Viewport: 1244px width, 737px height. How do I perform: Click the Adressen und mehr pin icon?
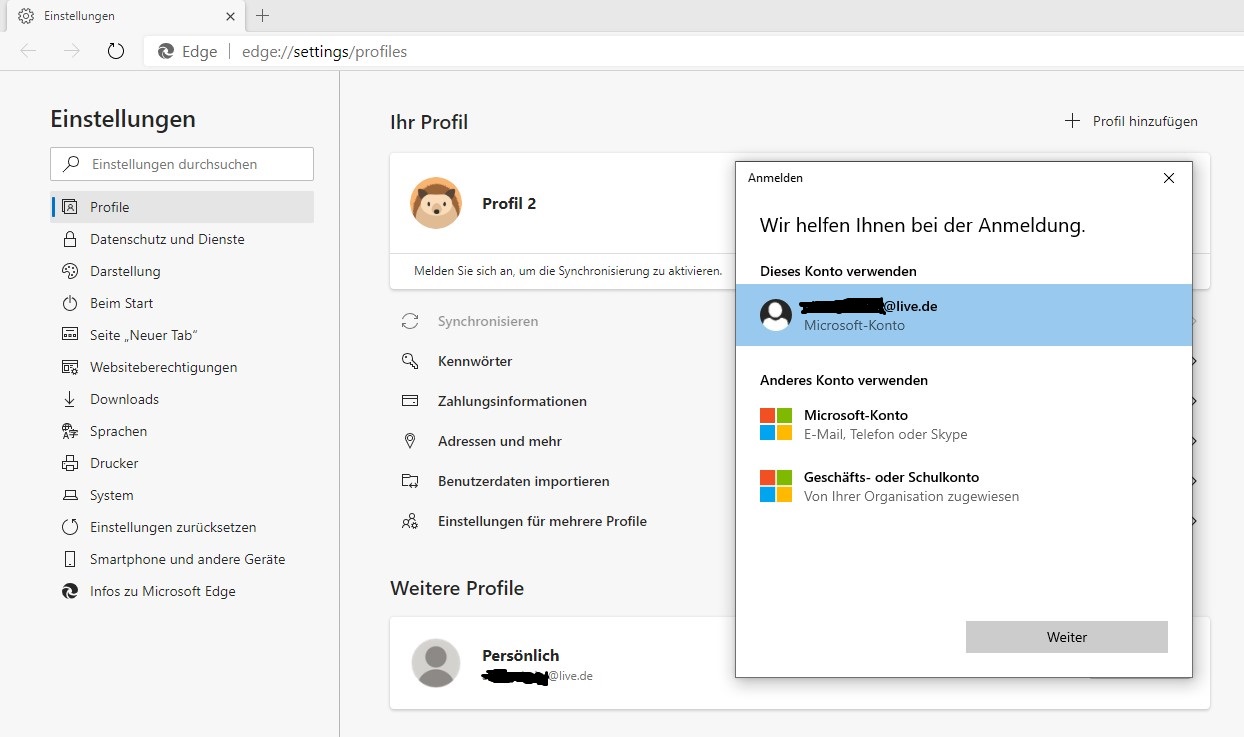pos(410,441)
